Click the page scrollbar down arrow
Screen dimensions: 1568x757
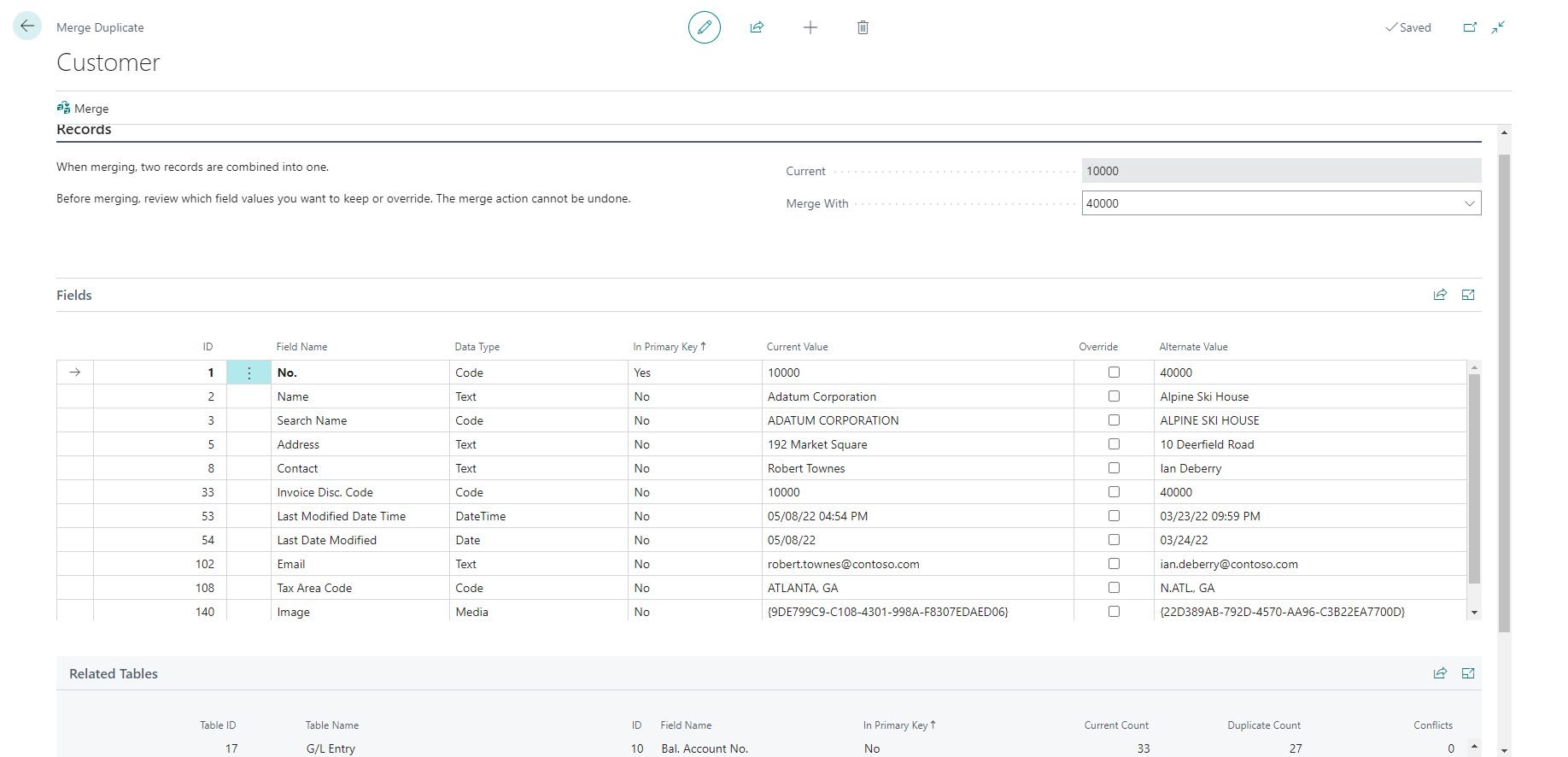pyautogui.click(x=1504, y=750)
